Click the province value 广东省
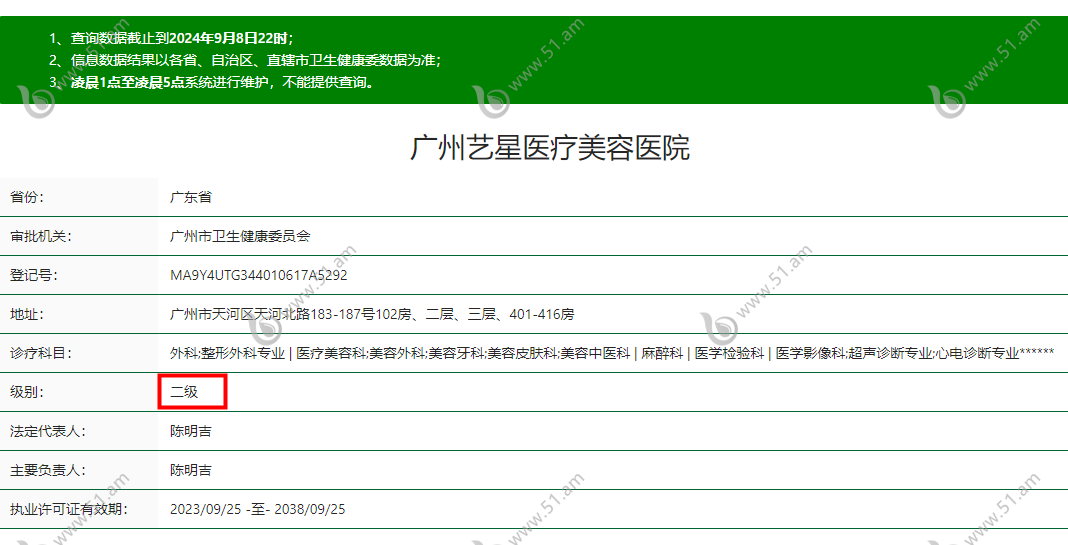The height and width of the screenshot is (545, 1068). click(x=191, y=197)
